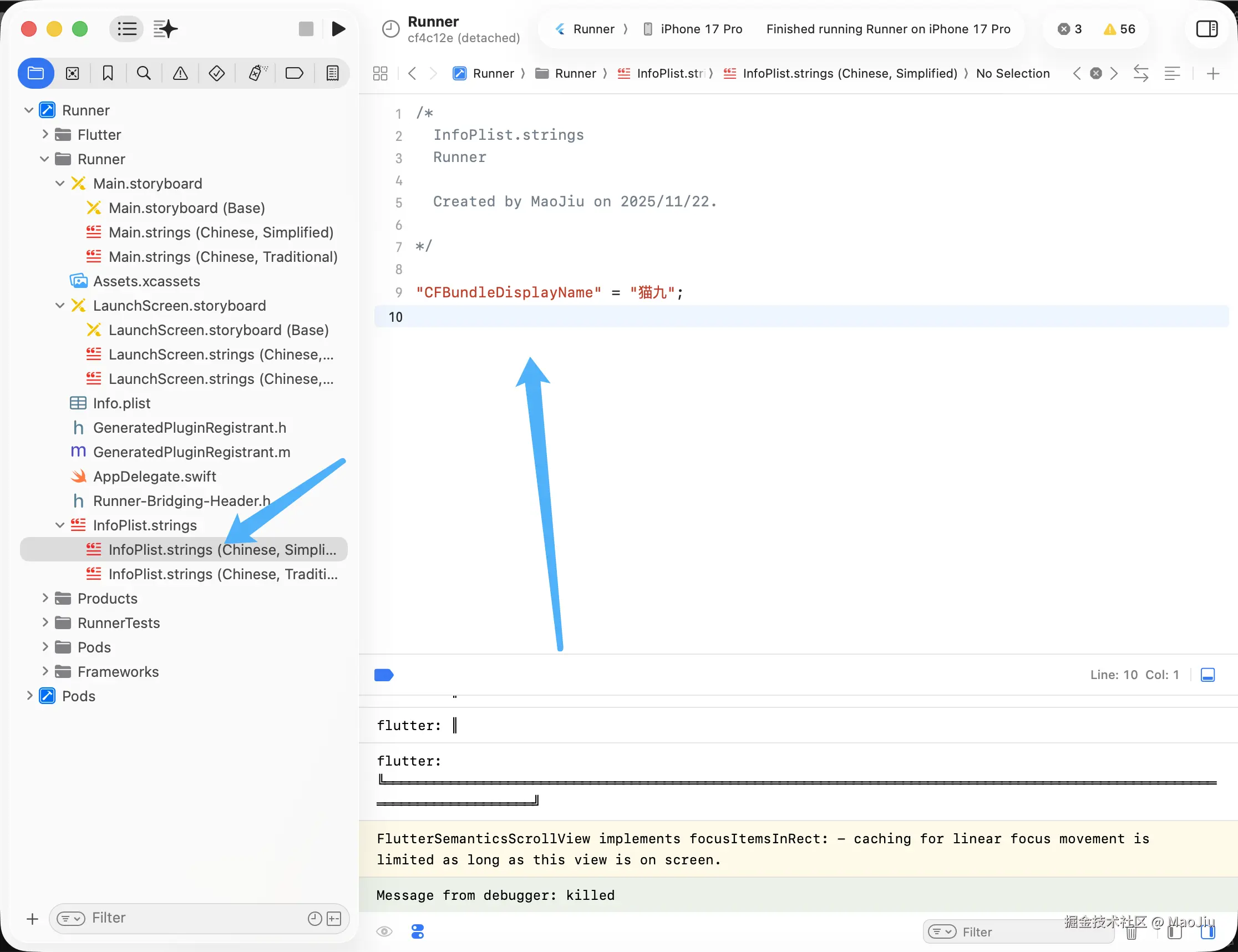Open the Bookmark navigator icon
1238x952 pixels.
108,73
